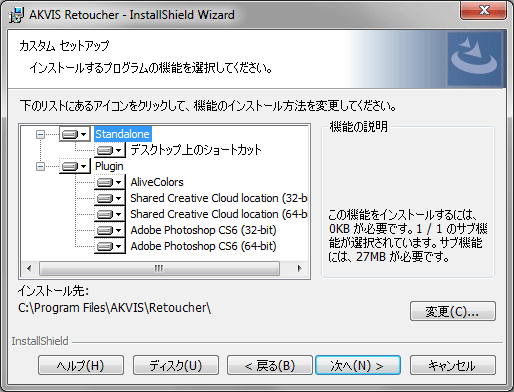Select Adobe Photoshop CS6 (64-bit) item

tap(203, 246)
